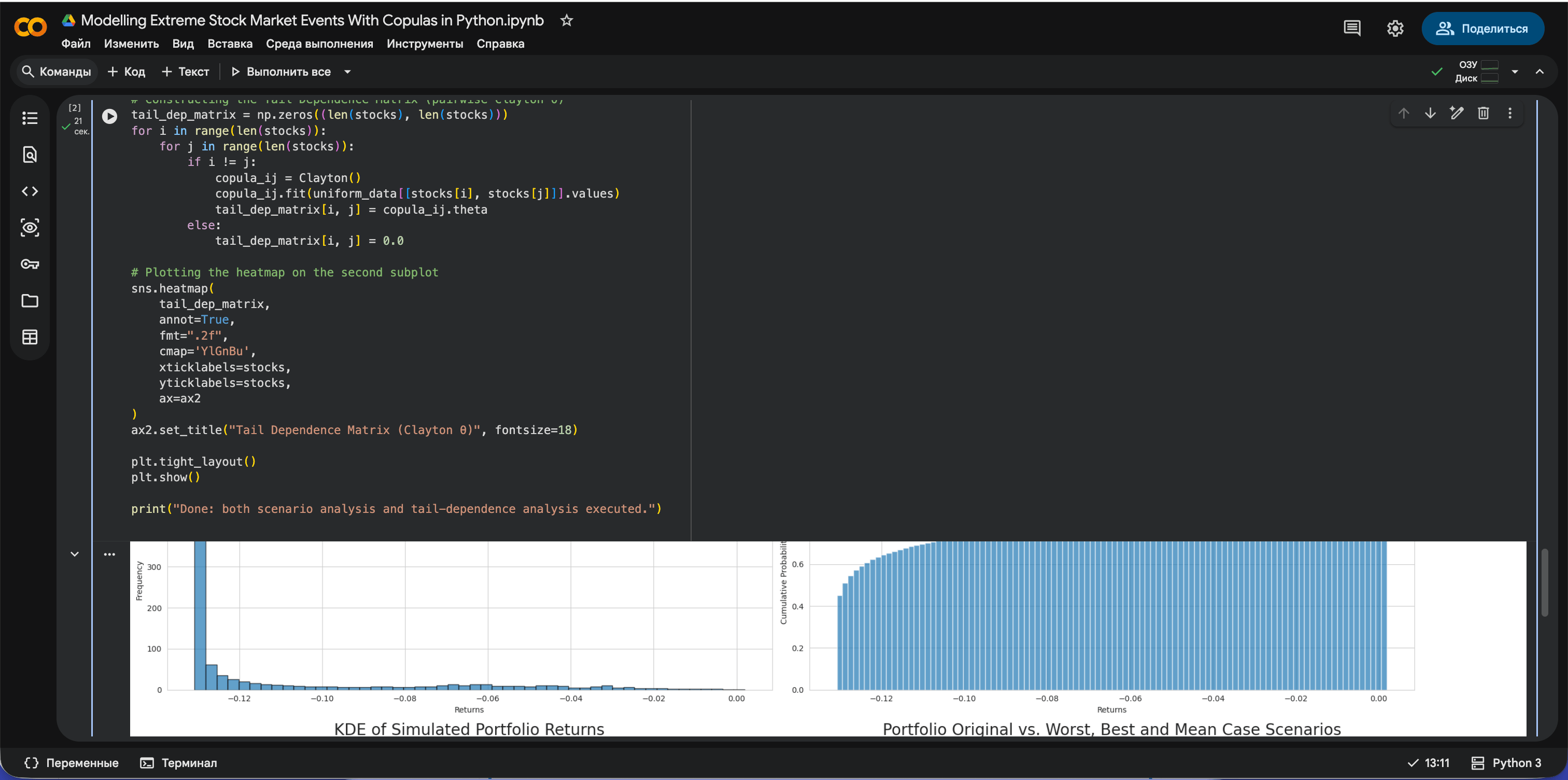Click the Поделиться share button

(1483, 29)
